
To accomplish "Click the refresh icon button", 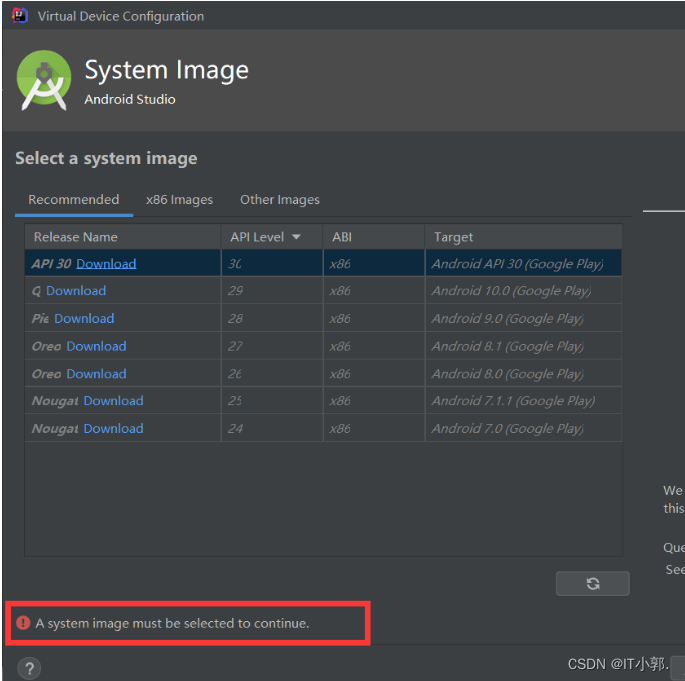I will (x=592, y=583).
